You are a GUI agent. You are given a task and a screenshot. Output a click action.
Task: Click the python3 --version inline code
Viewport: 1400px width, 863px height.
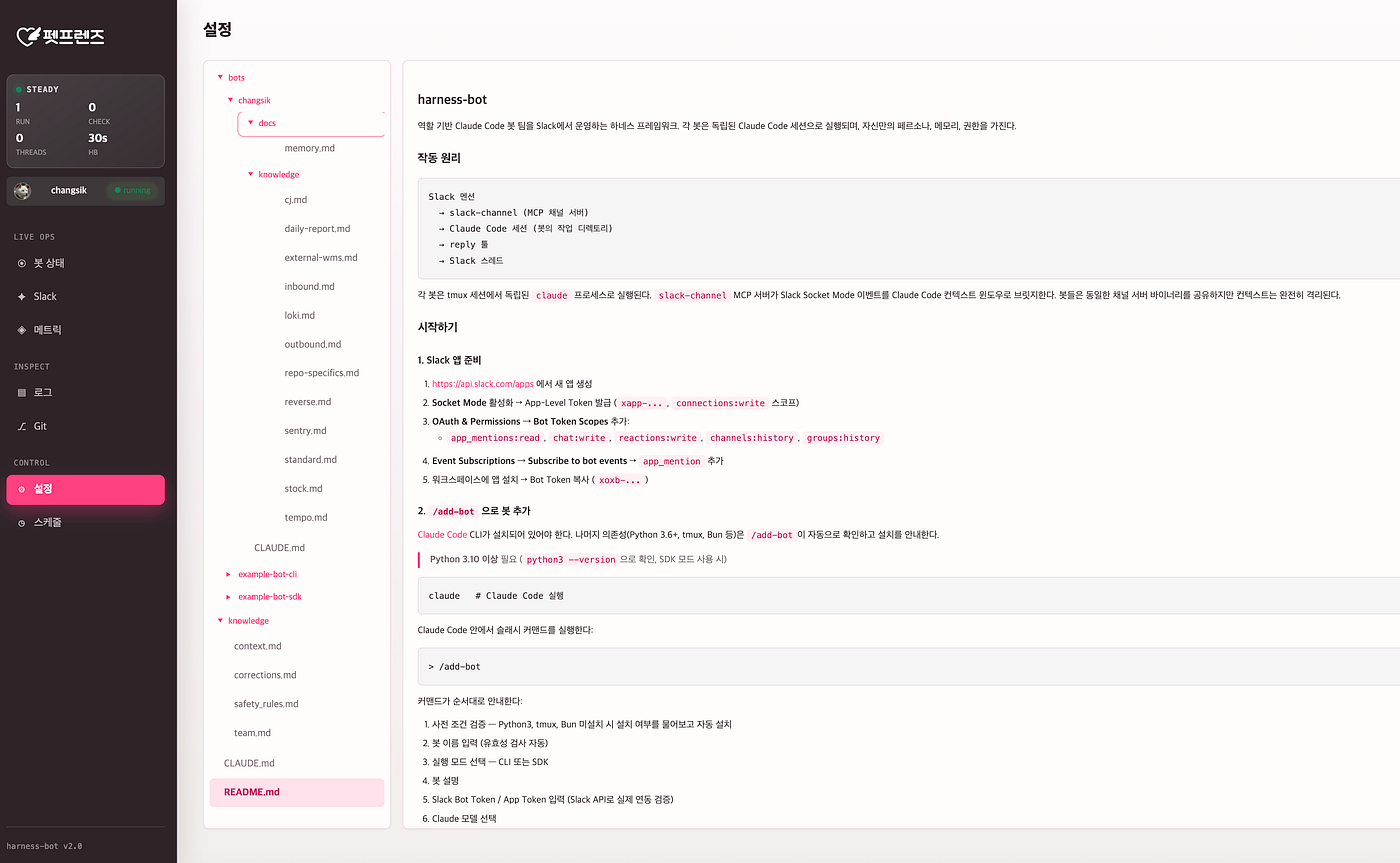tap(571, 560)
